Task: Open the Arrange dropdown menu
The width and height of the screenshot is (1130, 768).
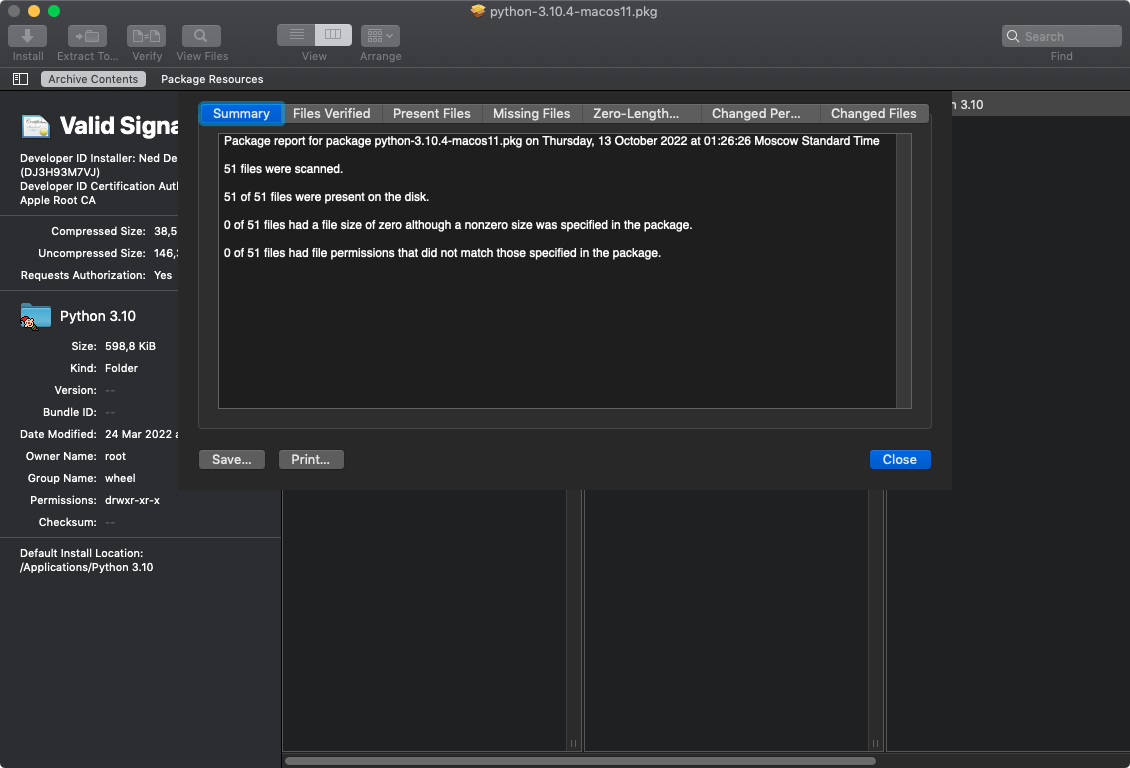Action: click(380, 36)
